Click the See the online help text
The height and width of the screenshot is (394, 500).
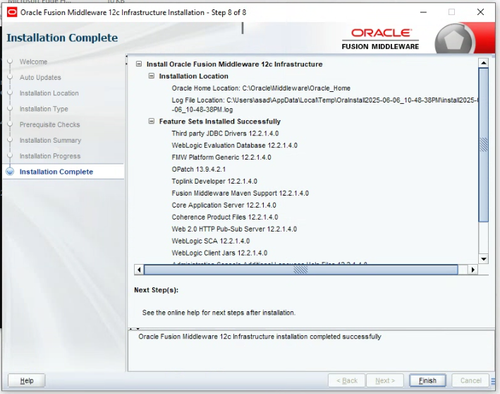point(219,313)
